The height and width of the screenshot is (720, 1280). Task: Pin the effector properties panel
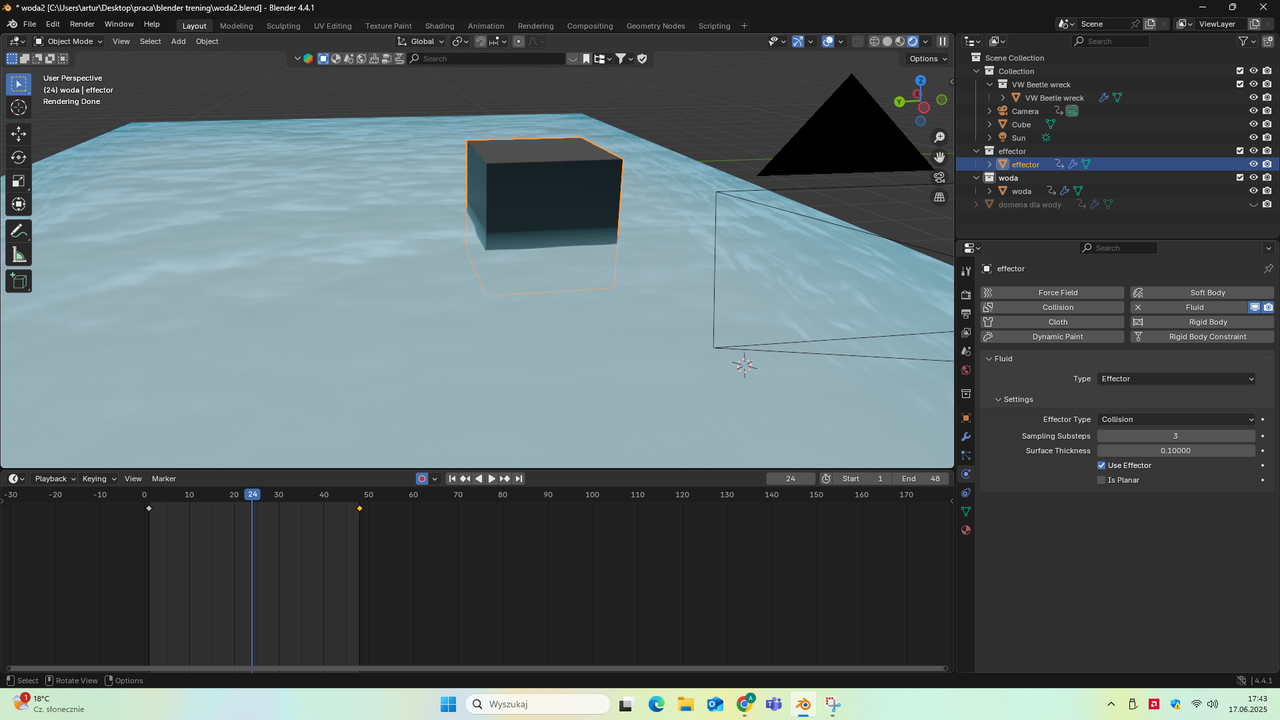[1268, 268]
